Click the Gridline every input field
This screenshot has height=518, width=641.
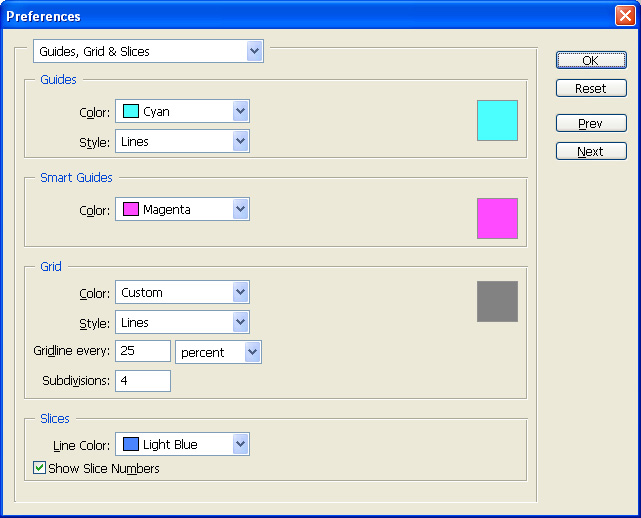(143, 351)
